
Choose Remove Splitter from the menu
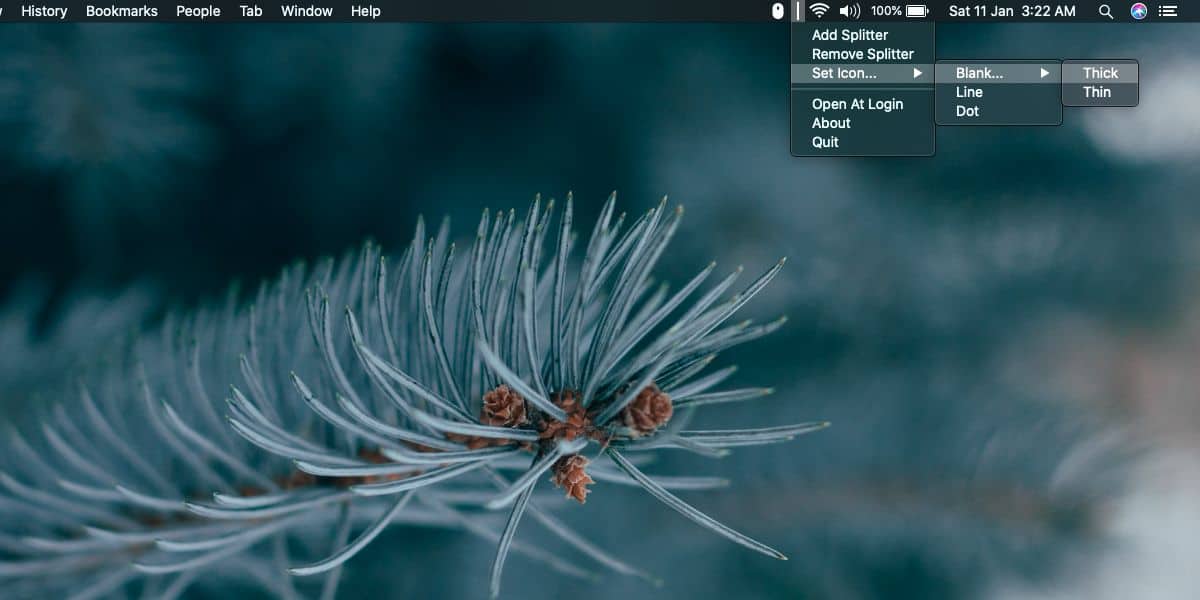coord(863,54)
